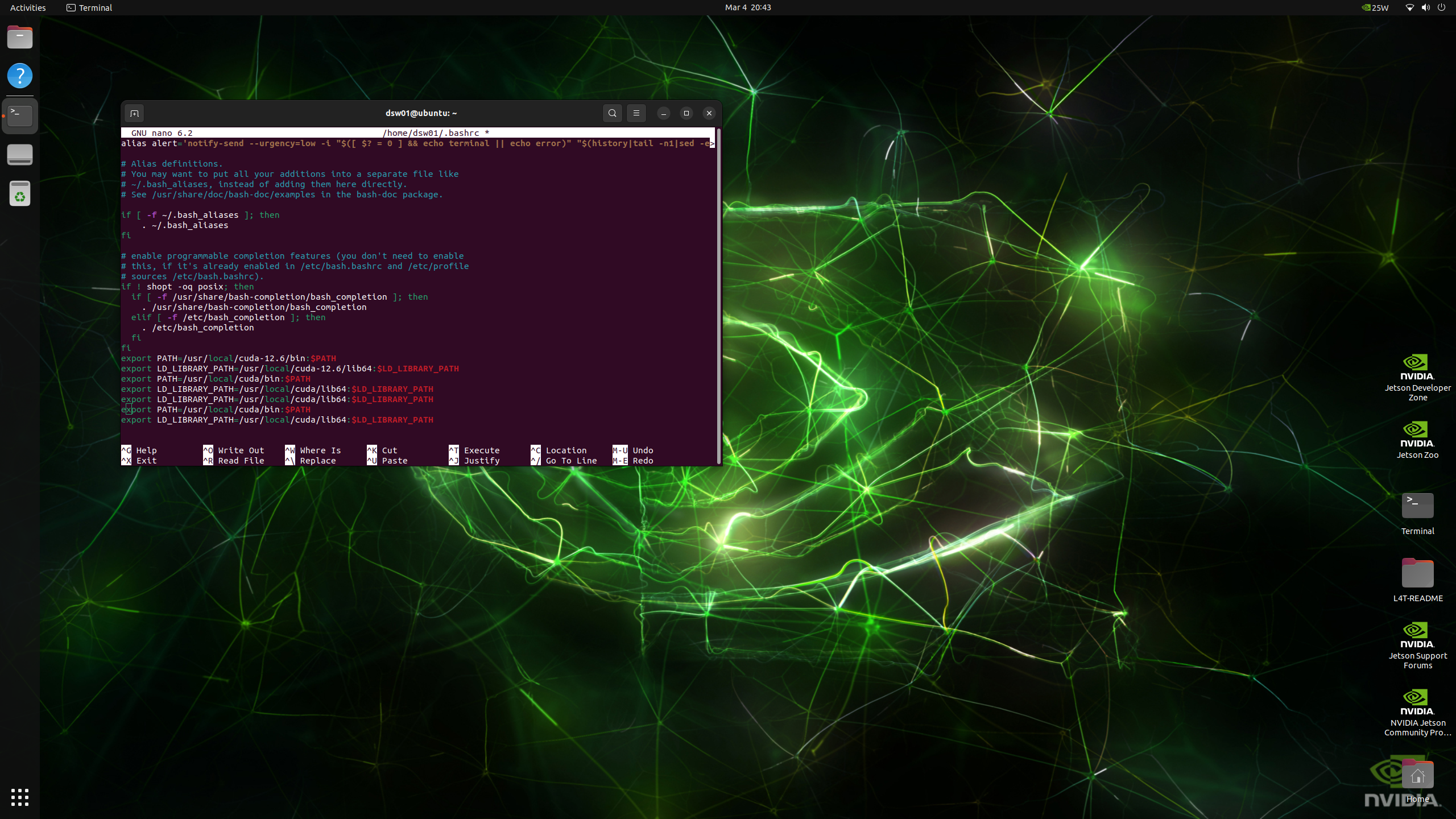This screenshot has width=1456, height=819.
Task: Click the terminal window scrollbar
Action: (719, 296)
